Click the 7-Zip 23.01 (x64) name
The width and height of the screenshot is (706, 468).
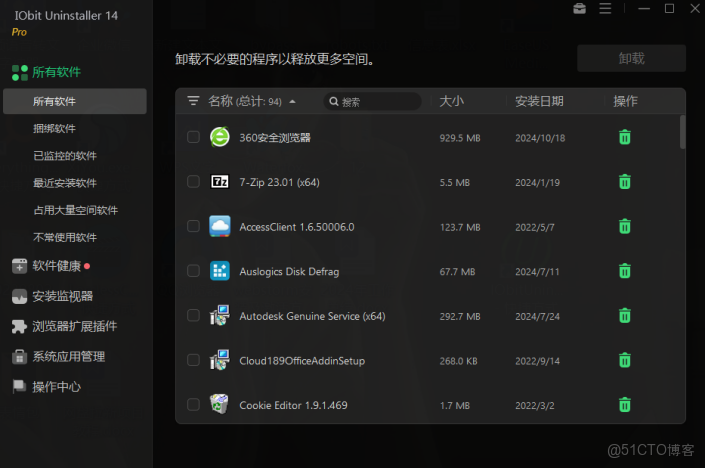click(279, 182)
